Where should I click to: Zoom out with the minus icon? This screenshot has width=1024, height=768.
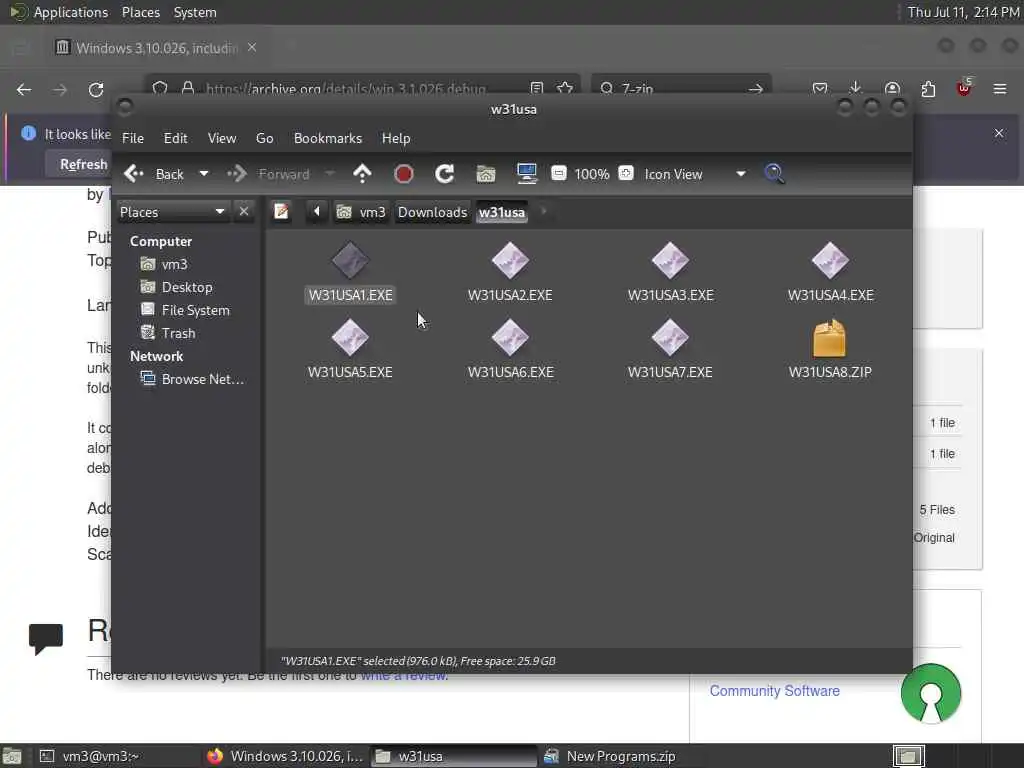click(x=558, y=173)
